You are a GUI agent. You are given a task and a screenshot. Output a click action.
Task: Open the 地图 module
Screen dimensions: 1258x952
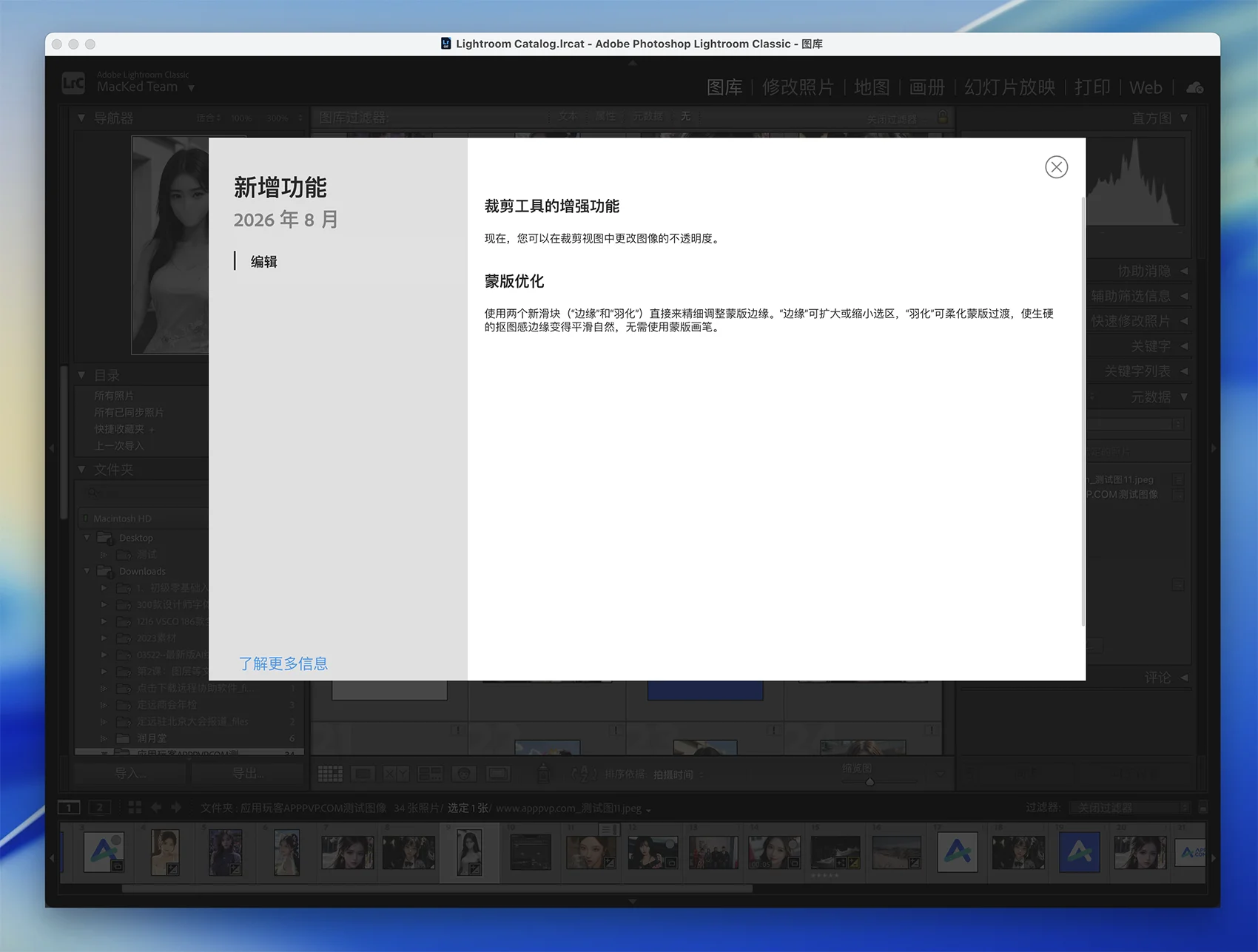click(872, 87)
